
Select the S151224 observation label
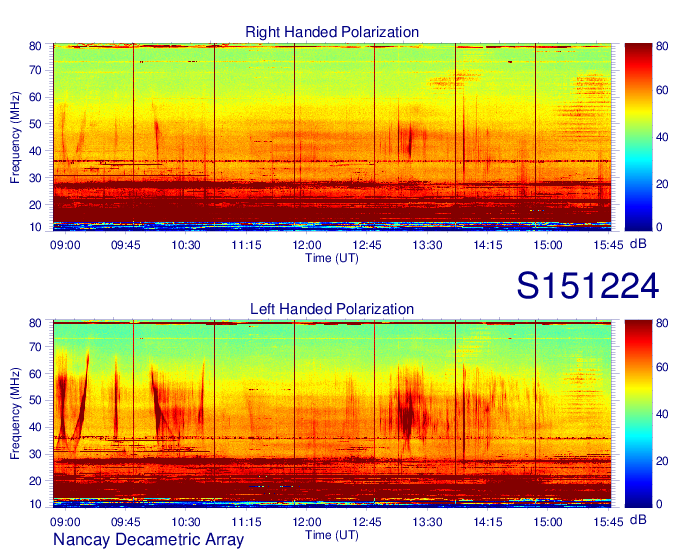click(588, 286)
